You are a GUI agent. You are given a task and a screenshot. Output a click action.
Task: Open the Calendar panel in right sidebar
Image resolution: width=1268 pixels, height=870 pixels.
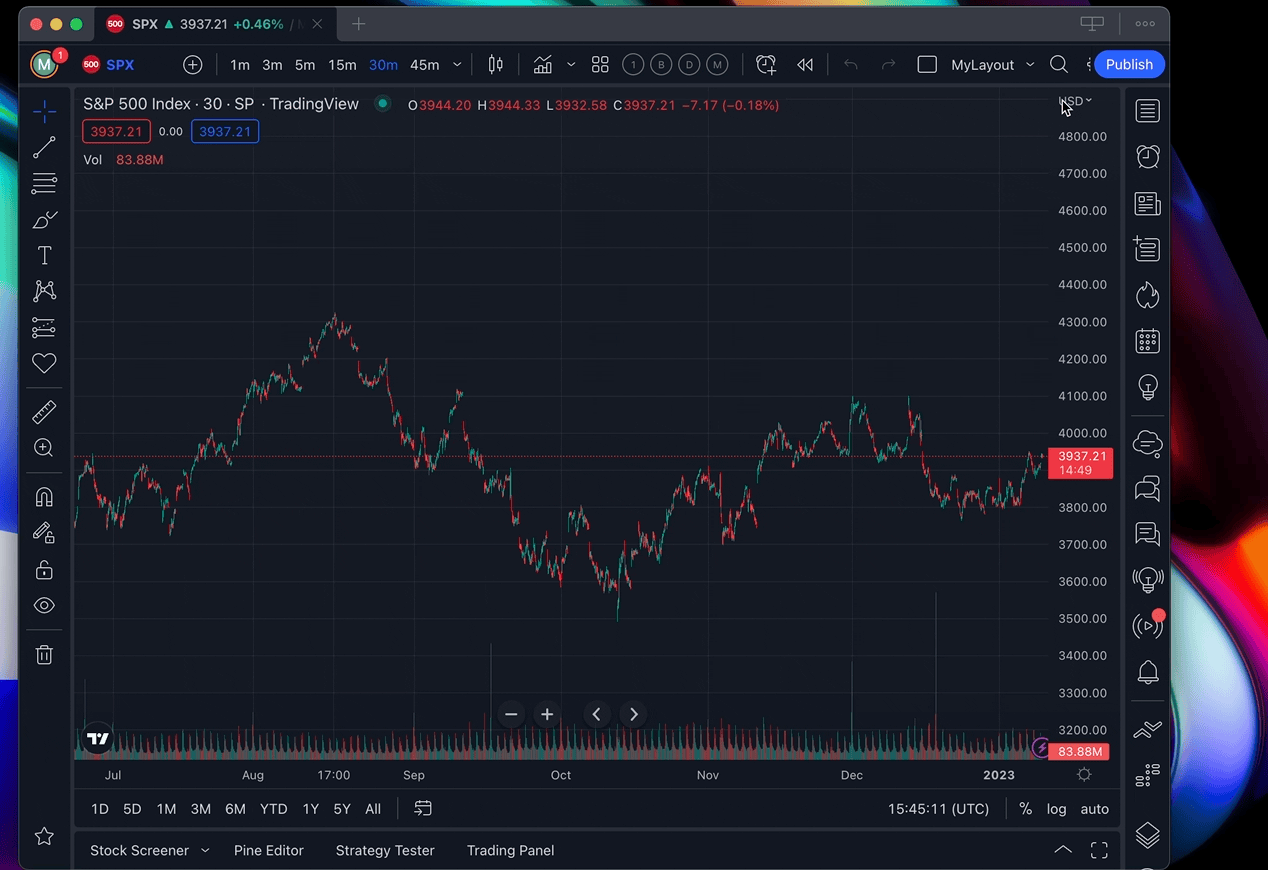tap(1147, 341)
